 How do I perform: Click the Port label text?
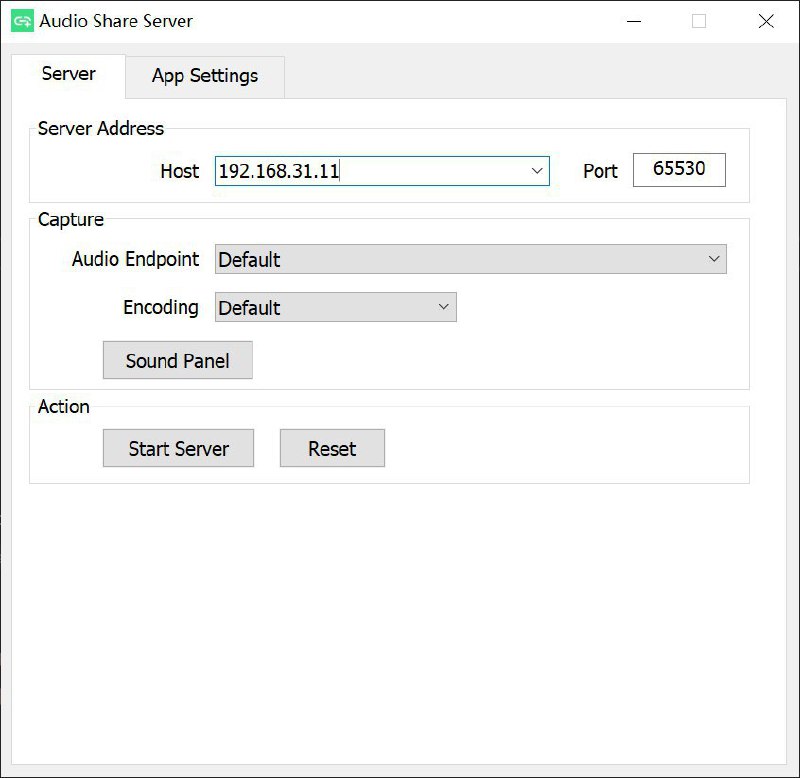coord(600,171)
